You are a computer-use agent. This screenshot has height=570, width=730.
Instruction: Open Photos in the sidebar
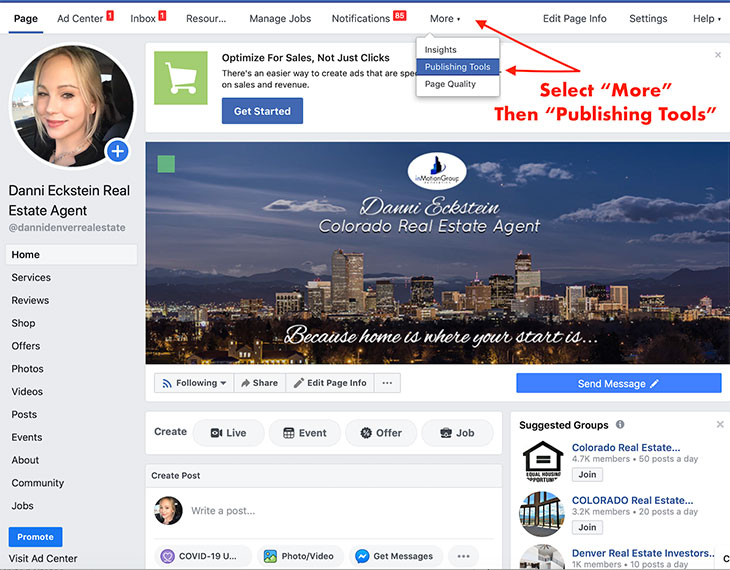coord(27,369)
